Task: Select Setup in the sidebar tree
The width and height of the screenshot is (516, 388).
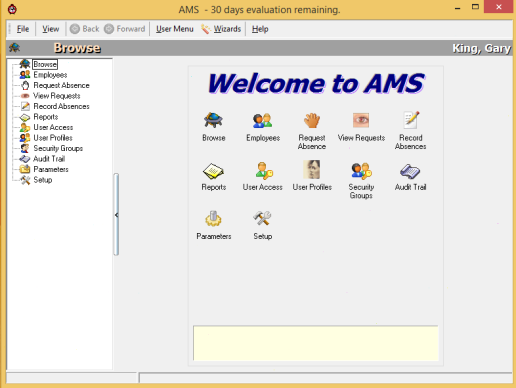Action: (x=43, y=180)
